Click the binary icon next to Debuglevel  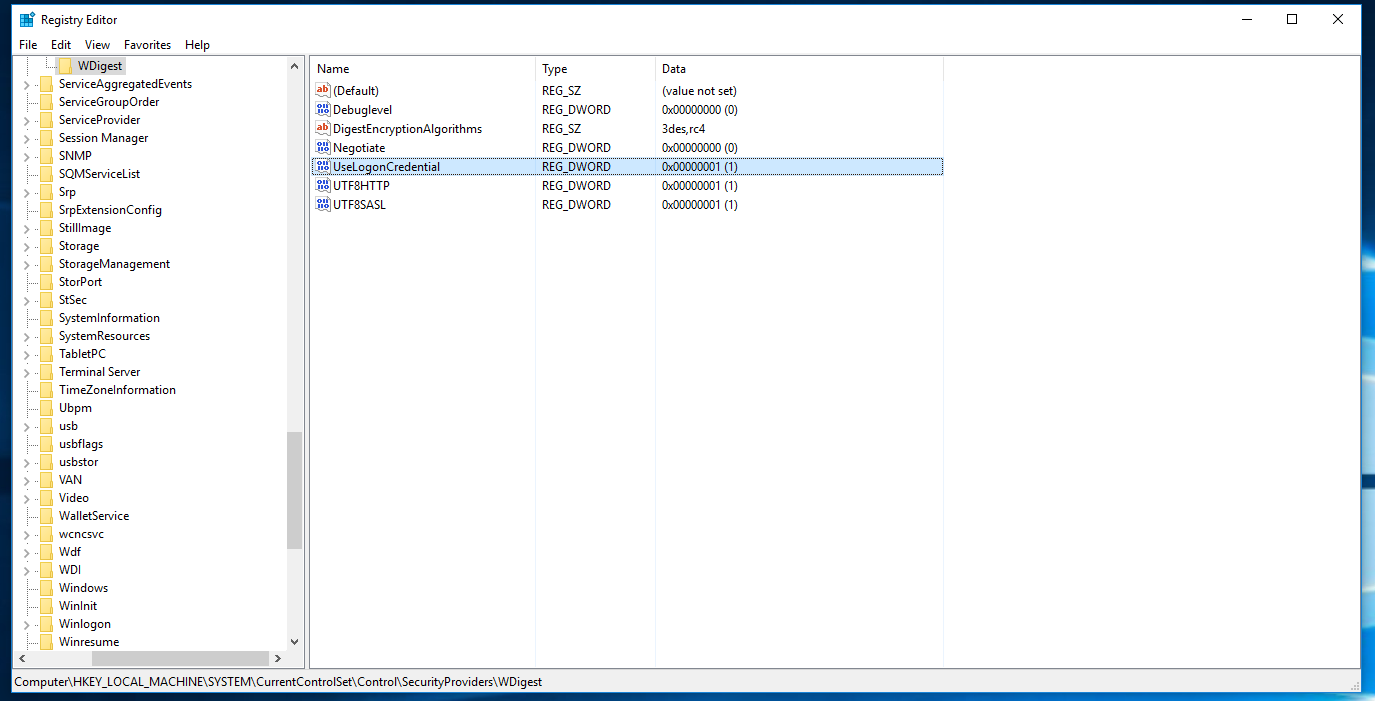coord(322,110)
